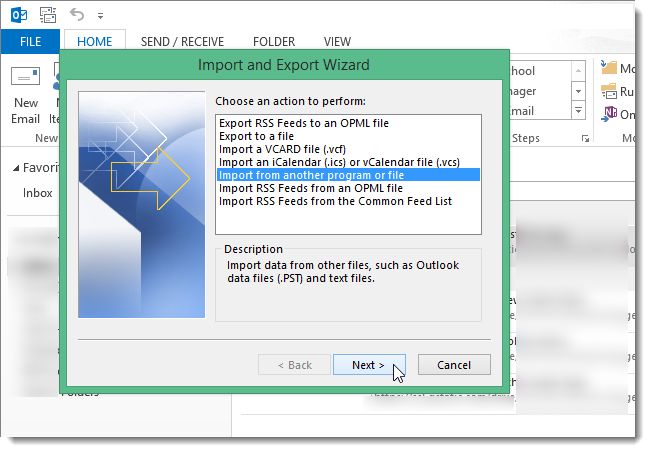Open the VIEW ribbon tab
Viewport: 650px width, 452px height.
click(x=337, y=41)
